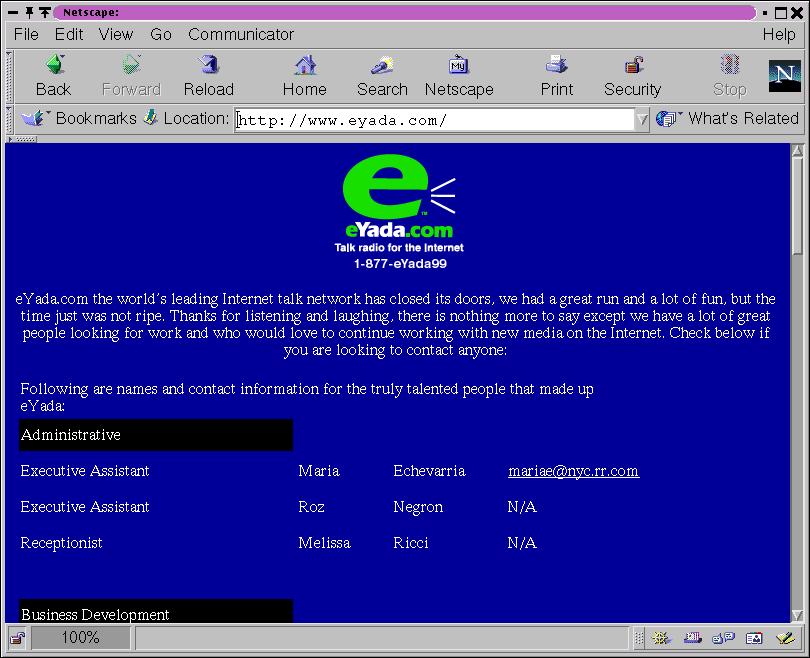Click the window menu button in title bar

tap(13, 12)
